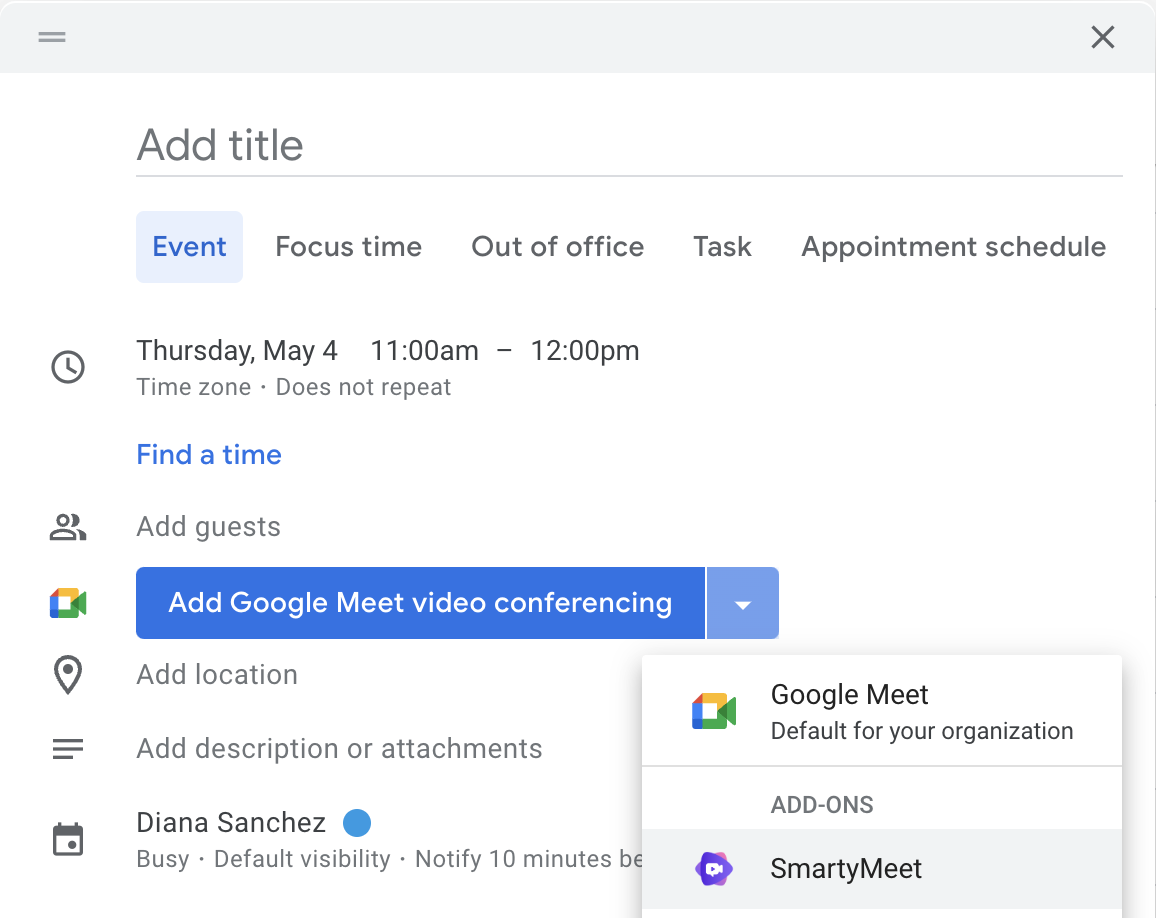Viewport: 1156px width, 918px height.
Task: Select the Event tab
Action: (x=189, y=247)
